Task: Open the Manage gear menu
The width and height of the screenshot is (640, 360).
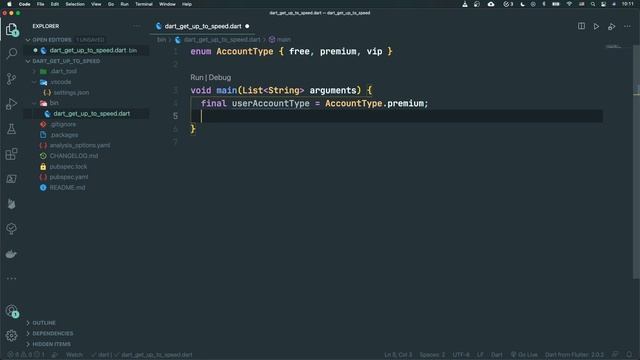Action: (11, 336)
